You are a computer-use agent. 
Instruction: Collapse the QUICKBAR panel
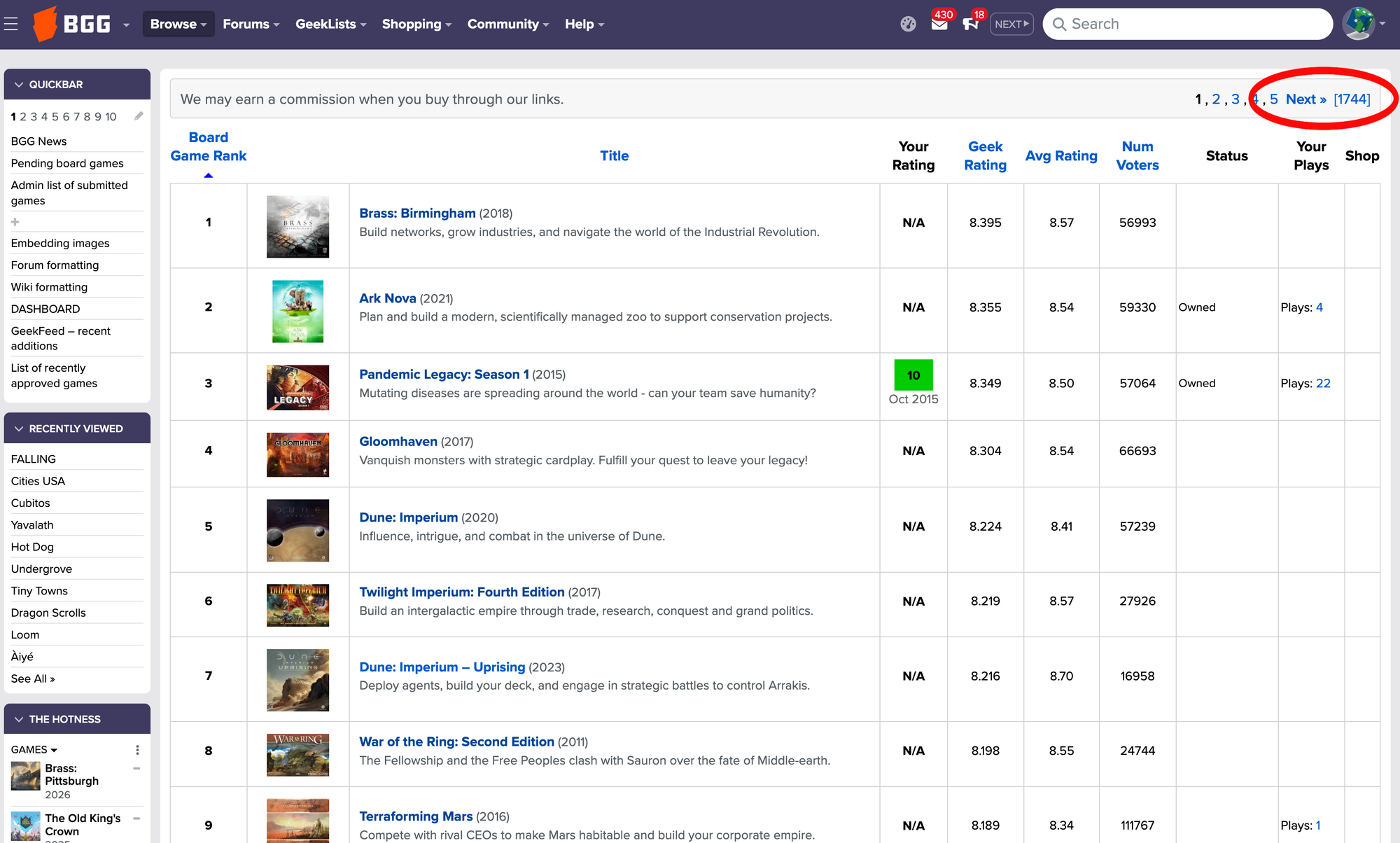tap(18, 84)
